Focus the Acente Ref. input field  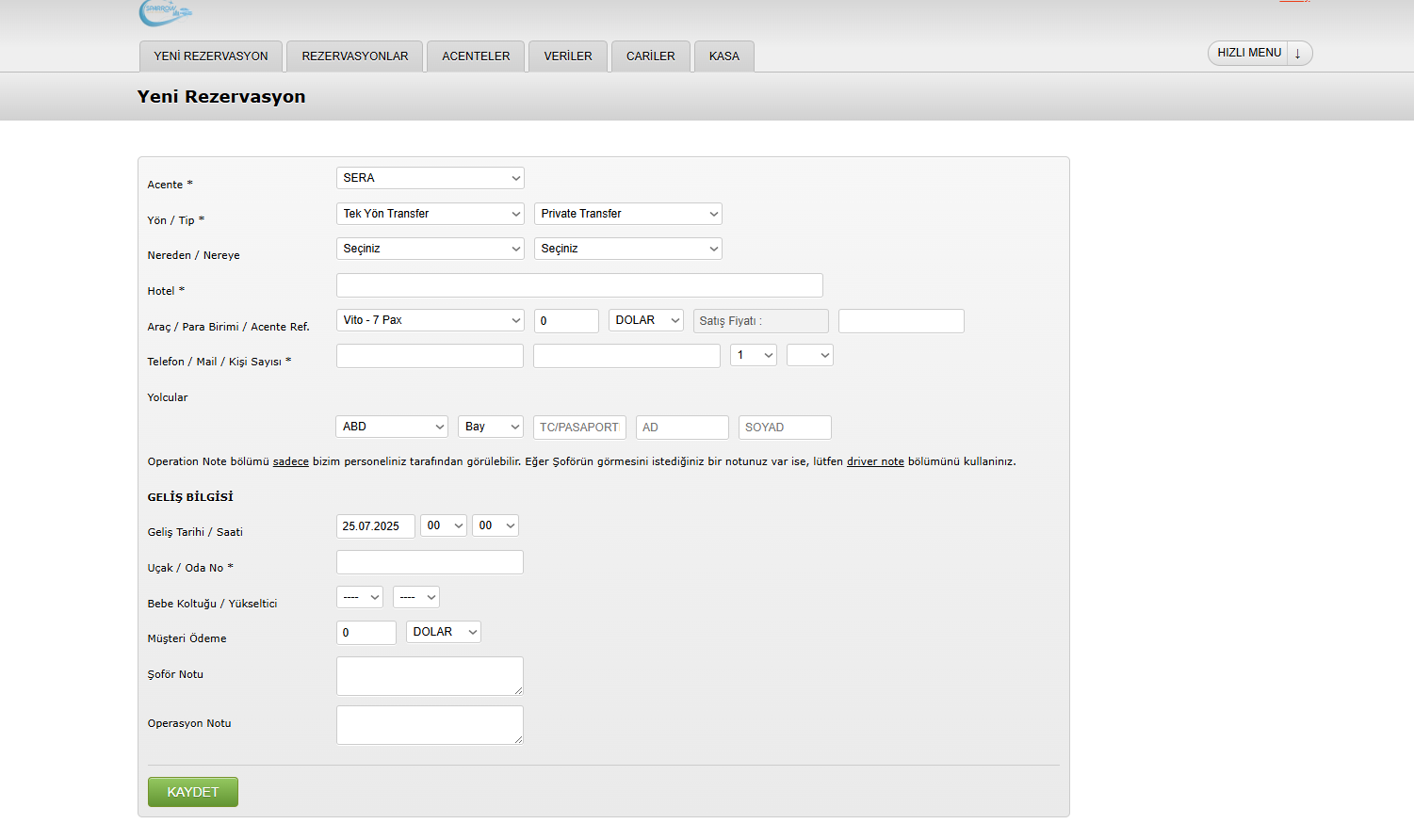(902, 321)
